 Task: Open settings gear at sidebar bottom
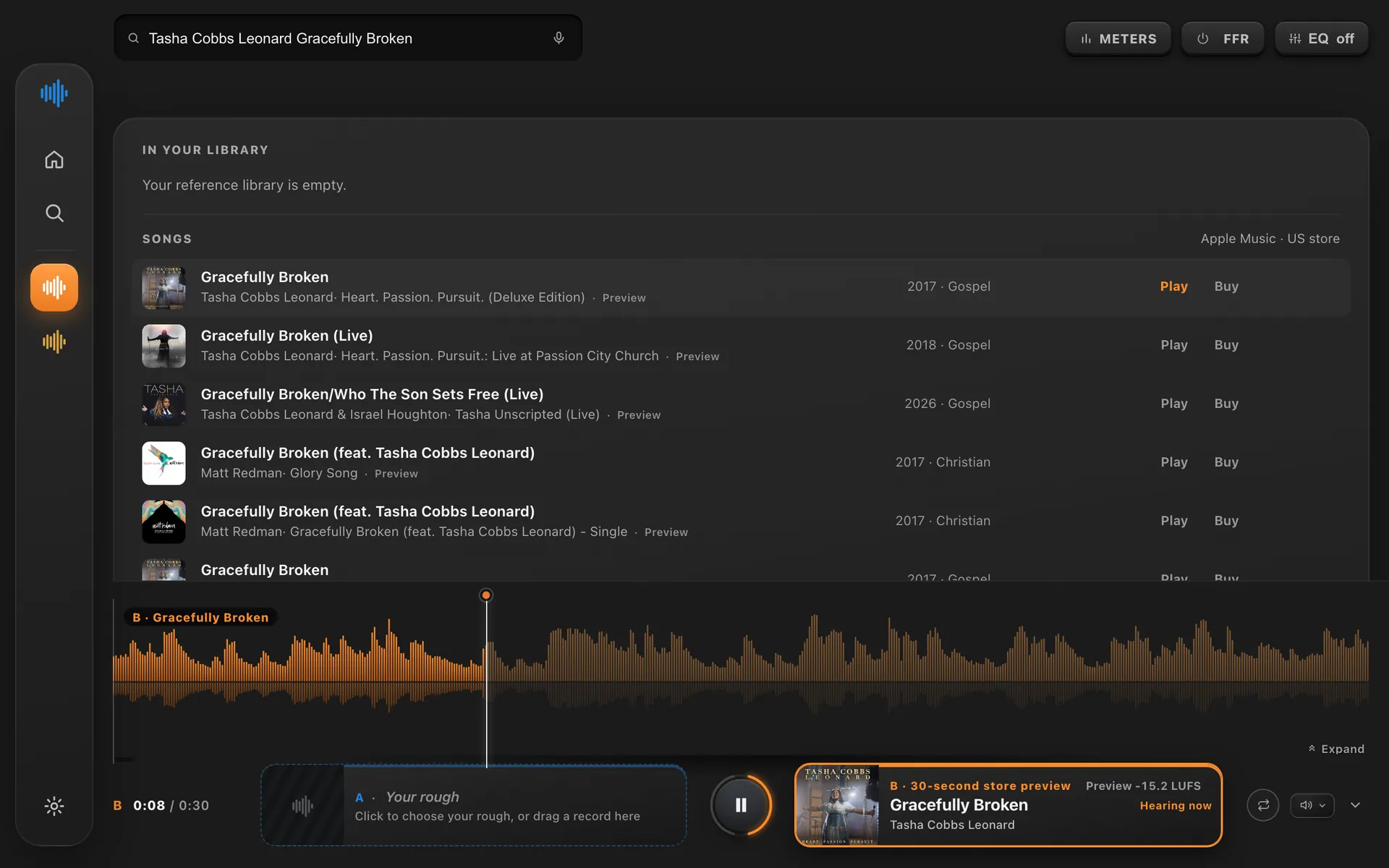(x=54, y=806)
